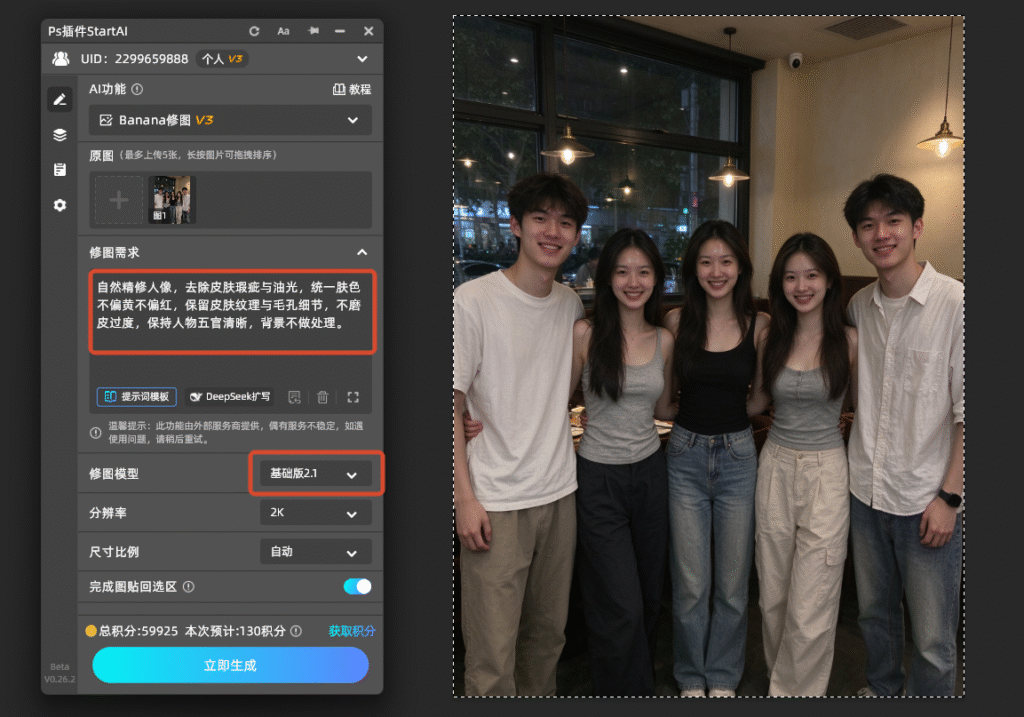Click the fullscreen expand prompt icon

tap(353, 397)
